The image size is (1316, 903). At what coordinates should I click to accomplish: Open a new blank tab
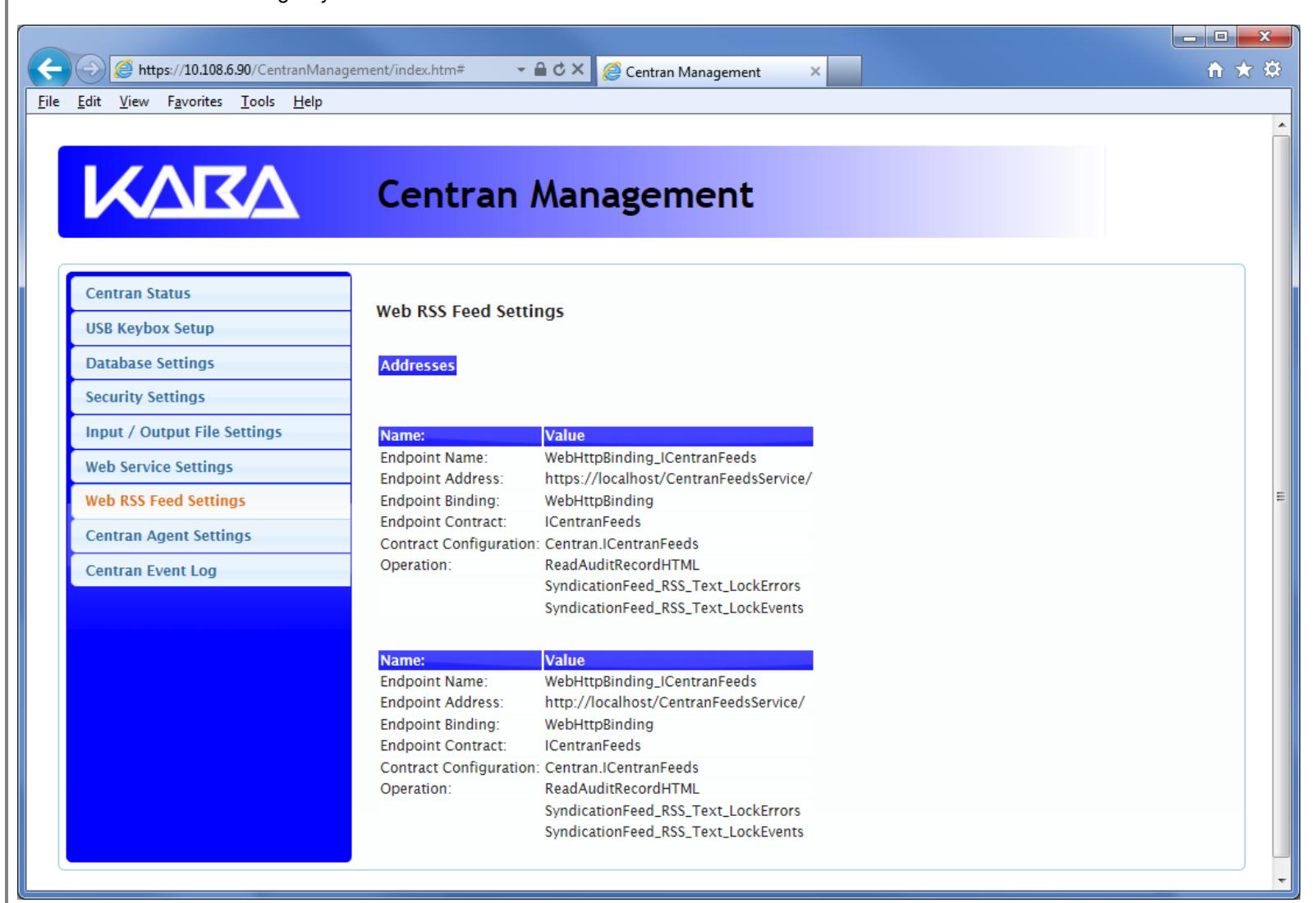845,71
